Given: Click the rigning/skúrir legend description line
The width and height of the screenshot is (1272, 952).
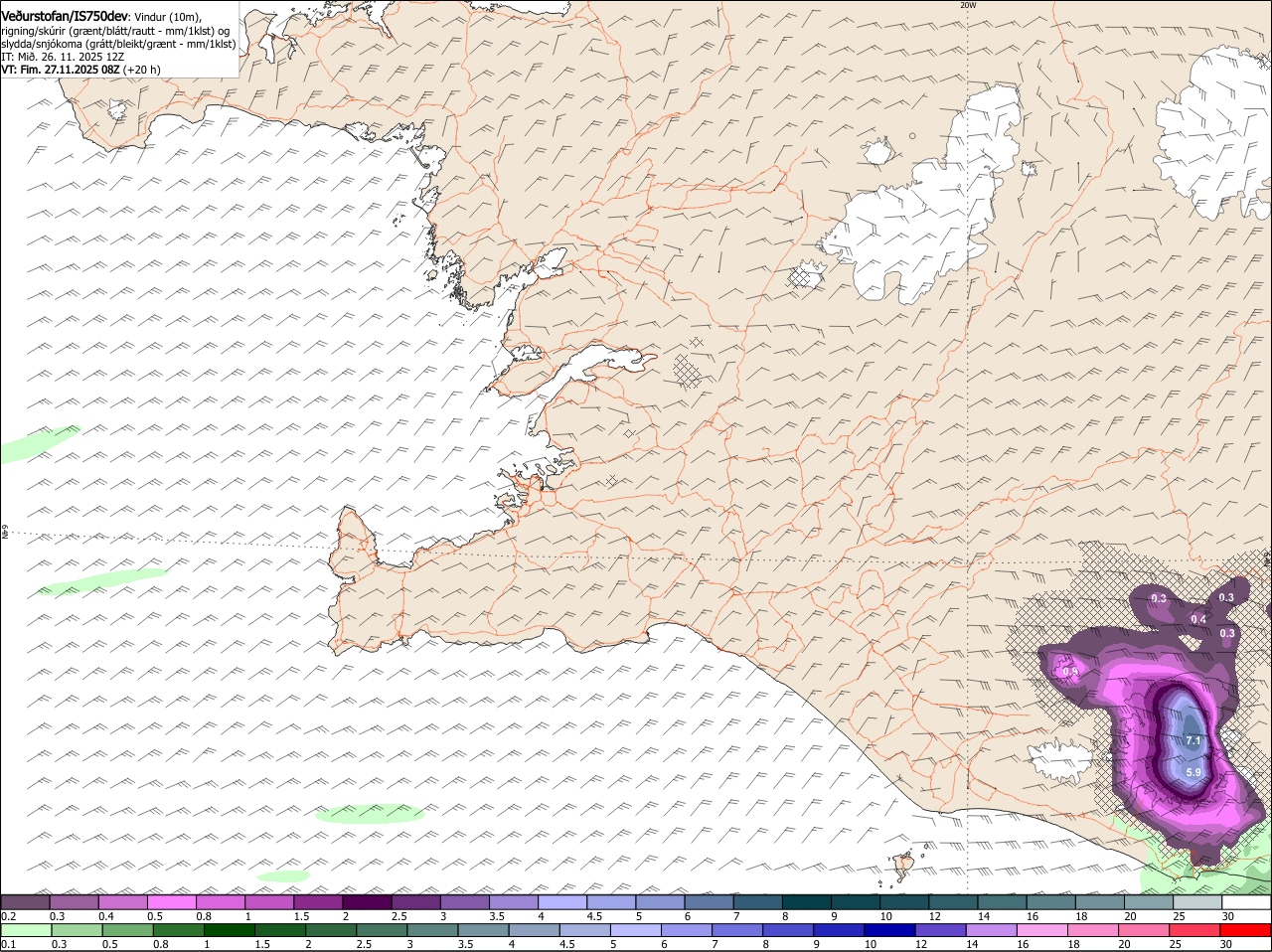Looking at the screenshot, I should [x=114, y=31].
